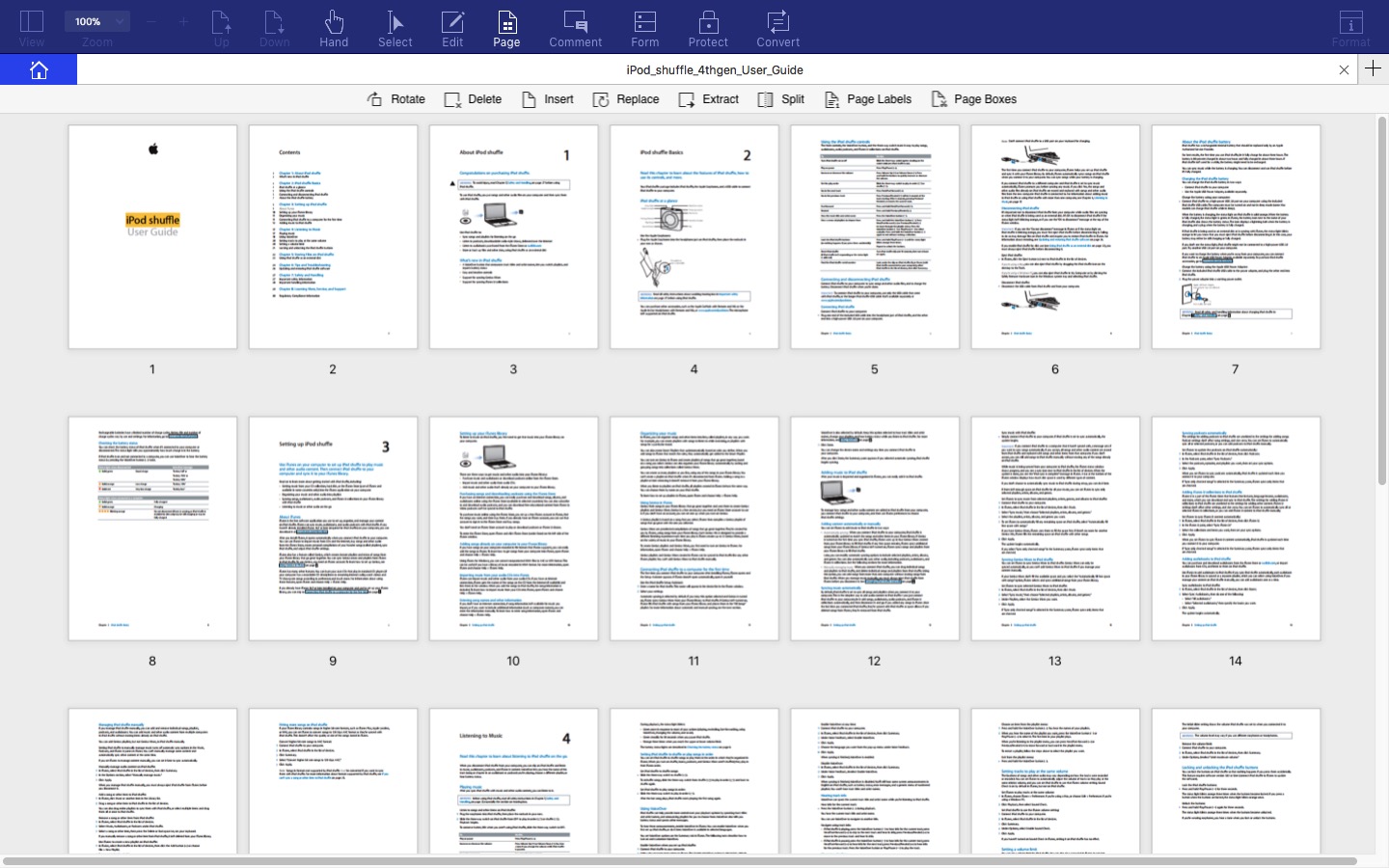Open the Convert tools
The width and height of the screenshot is (1389, 868).
click(x=777, y=28)
